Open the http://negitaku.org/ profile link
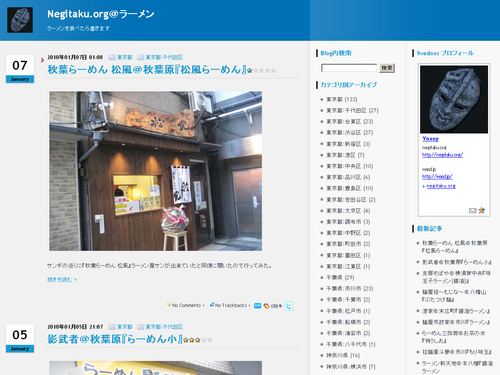Screen dimensions: 500x375 point(442,155)
